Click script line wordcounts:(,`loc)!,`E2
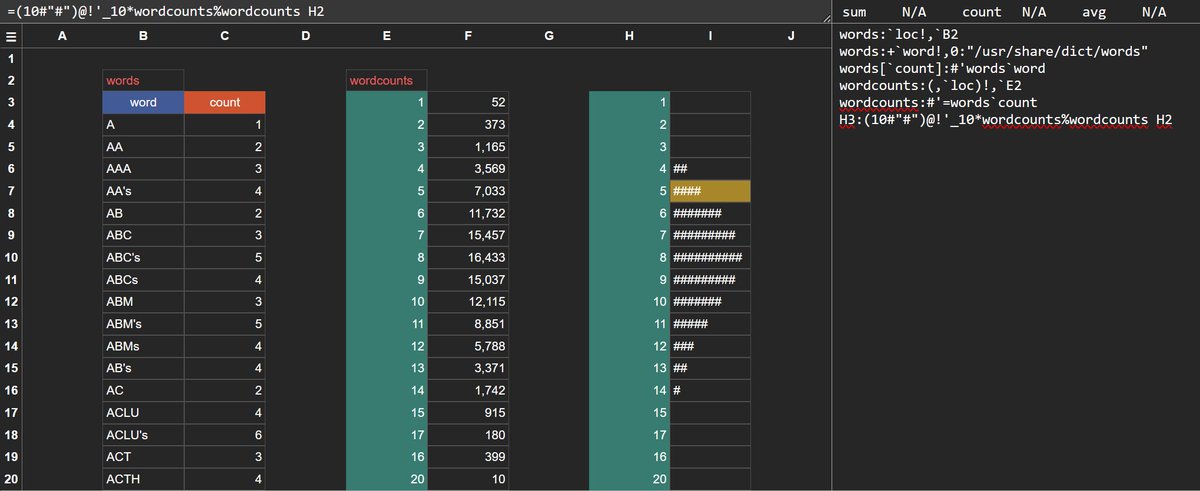 [x=930, y=86]
